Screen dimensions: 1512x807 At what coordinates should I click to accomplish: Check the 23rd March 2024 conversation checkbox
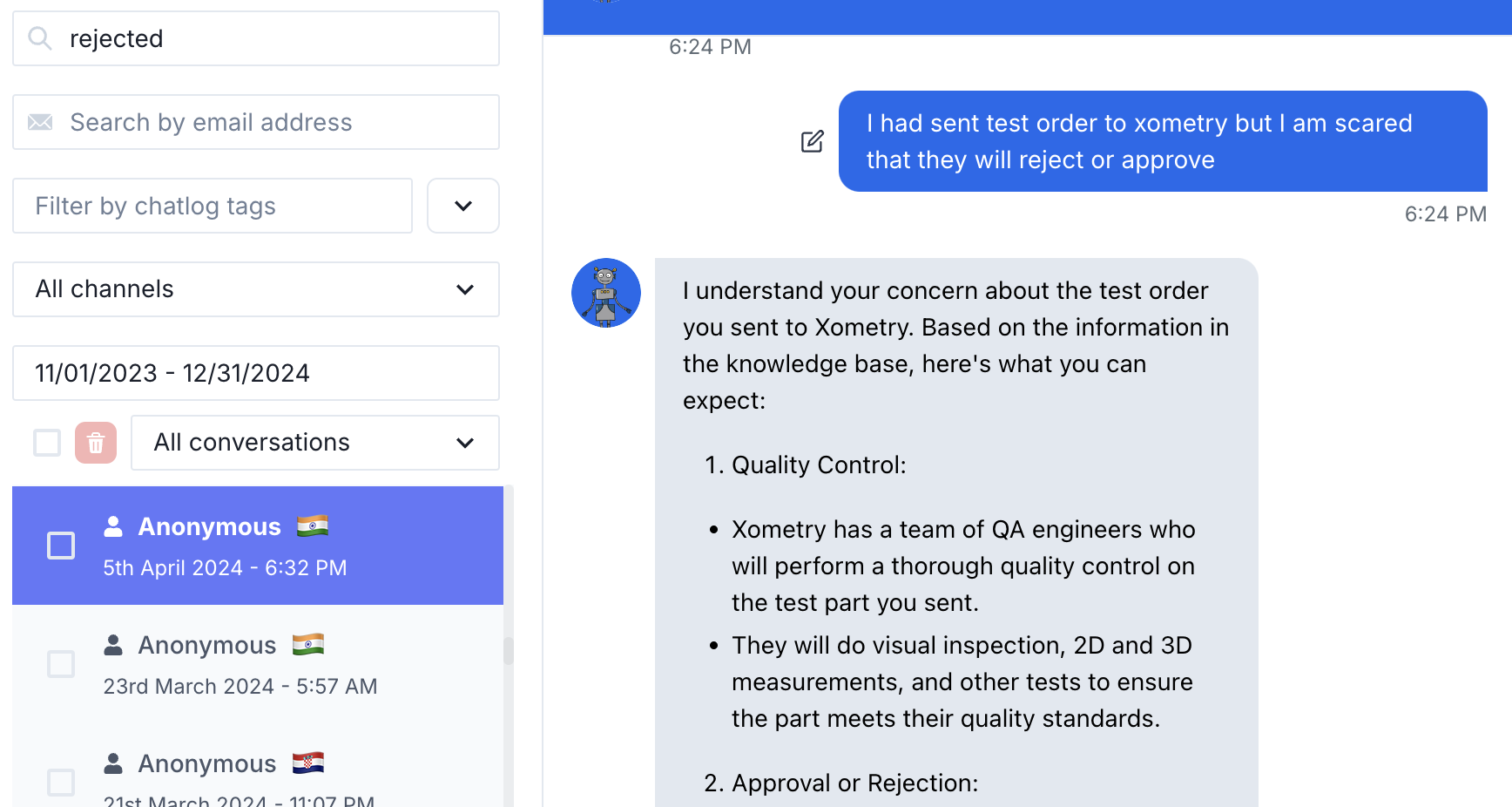click(61, 664)
